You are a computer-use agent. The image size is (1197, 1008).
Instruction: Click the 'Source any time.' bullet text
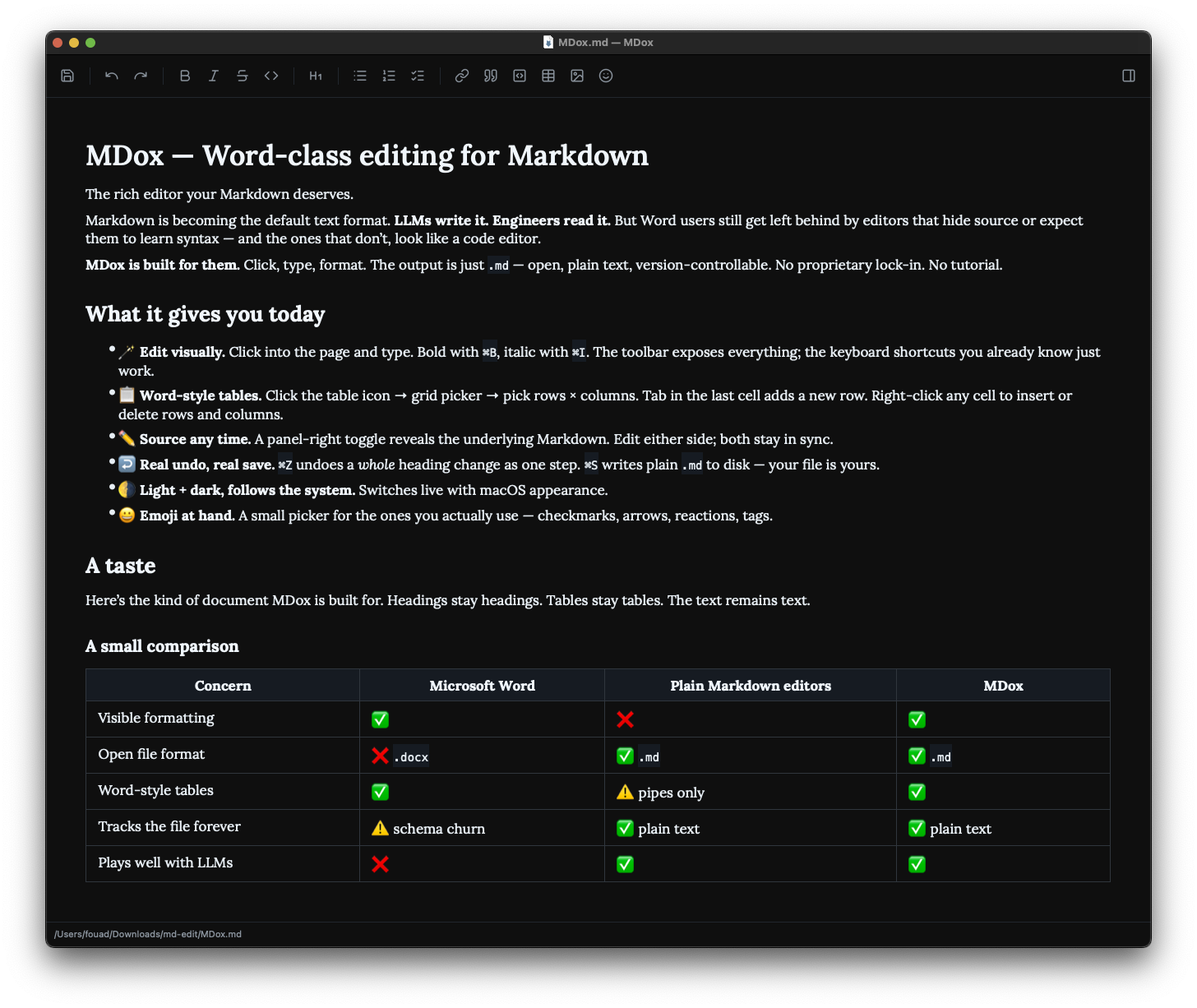[195, 439]
